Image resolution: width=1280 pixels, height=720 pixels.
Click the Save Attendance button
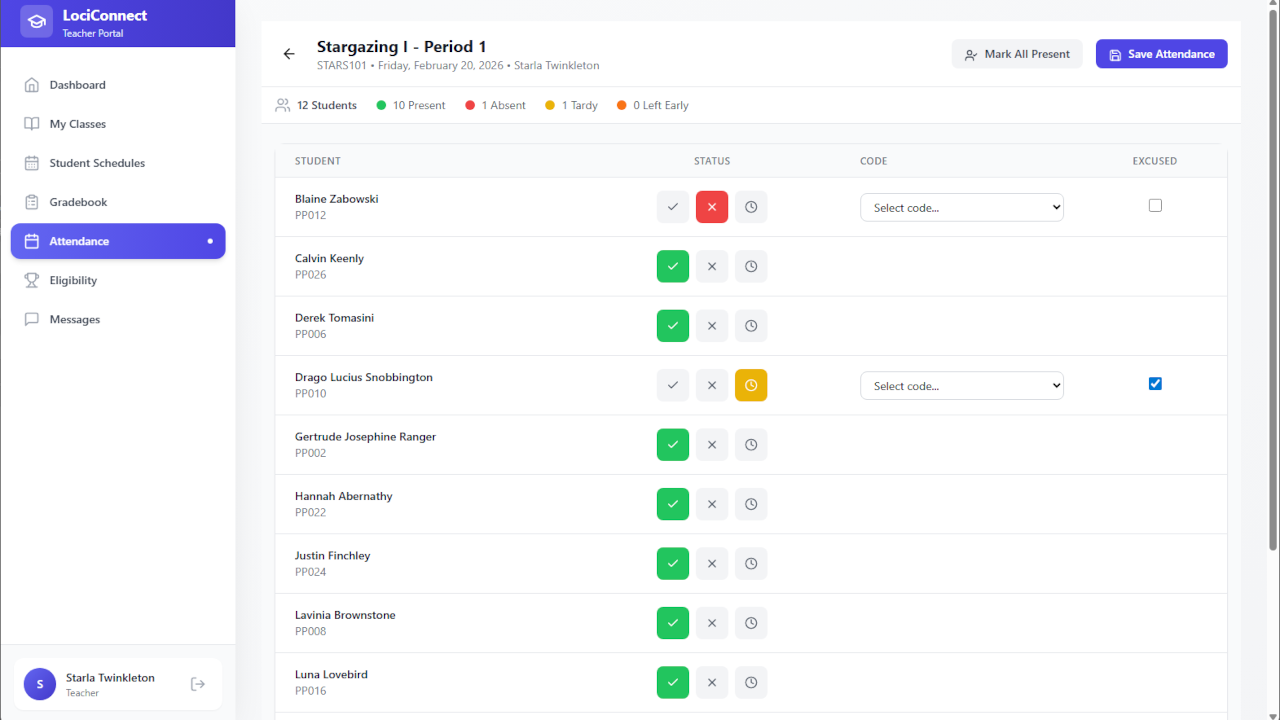[x=1161, y=54]
